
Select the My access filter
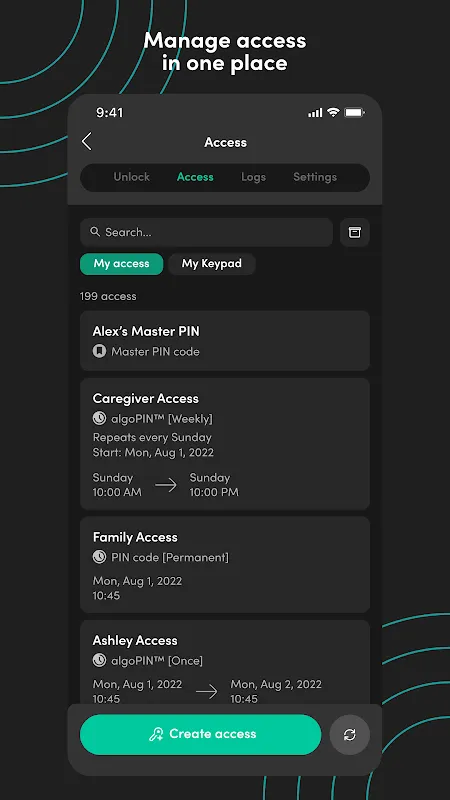pos(121,264)
